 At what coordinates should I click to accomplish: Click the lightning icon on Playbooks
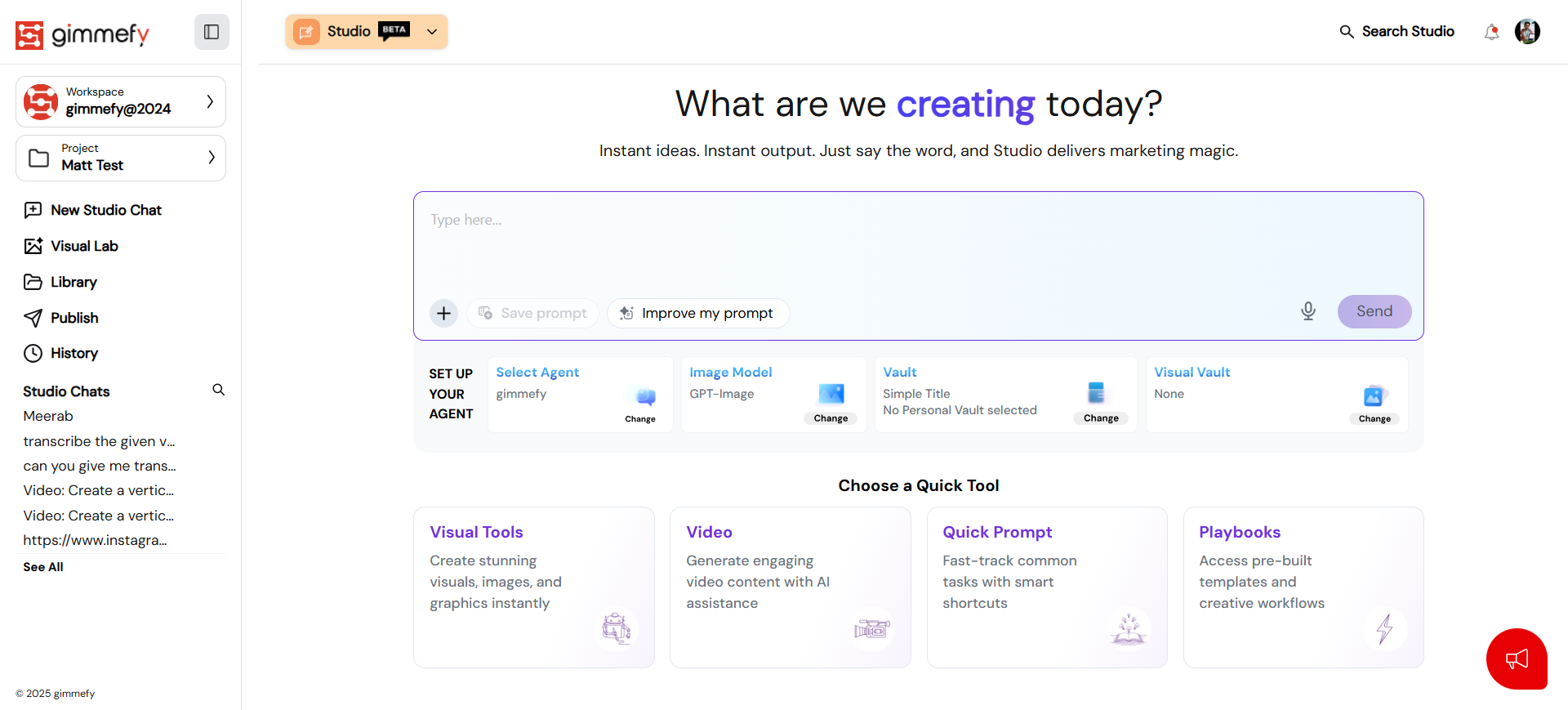pos(1384,629)
